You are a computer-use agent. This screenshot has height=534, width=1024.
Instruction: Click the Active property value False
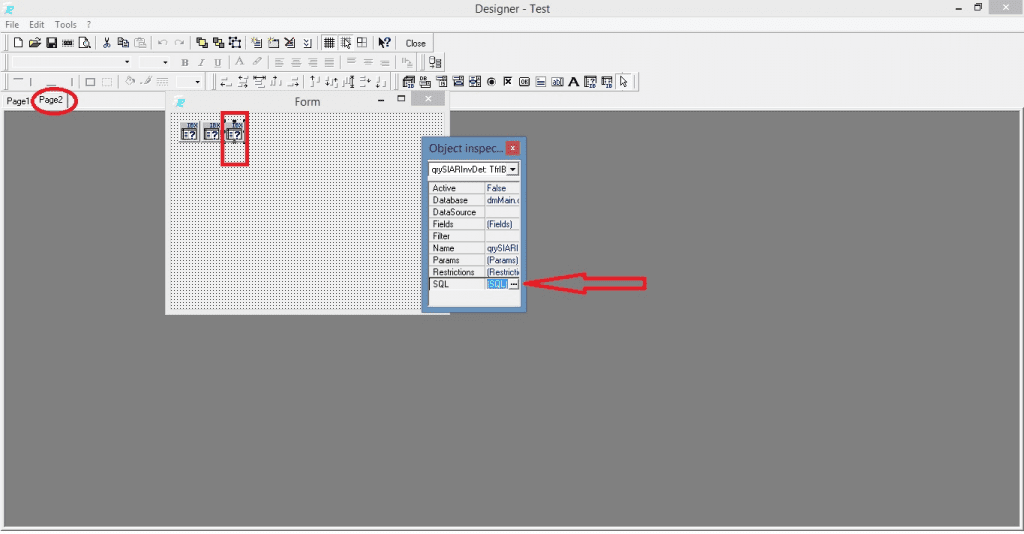tap(502, 188)
